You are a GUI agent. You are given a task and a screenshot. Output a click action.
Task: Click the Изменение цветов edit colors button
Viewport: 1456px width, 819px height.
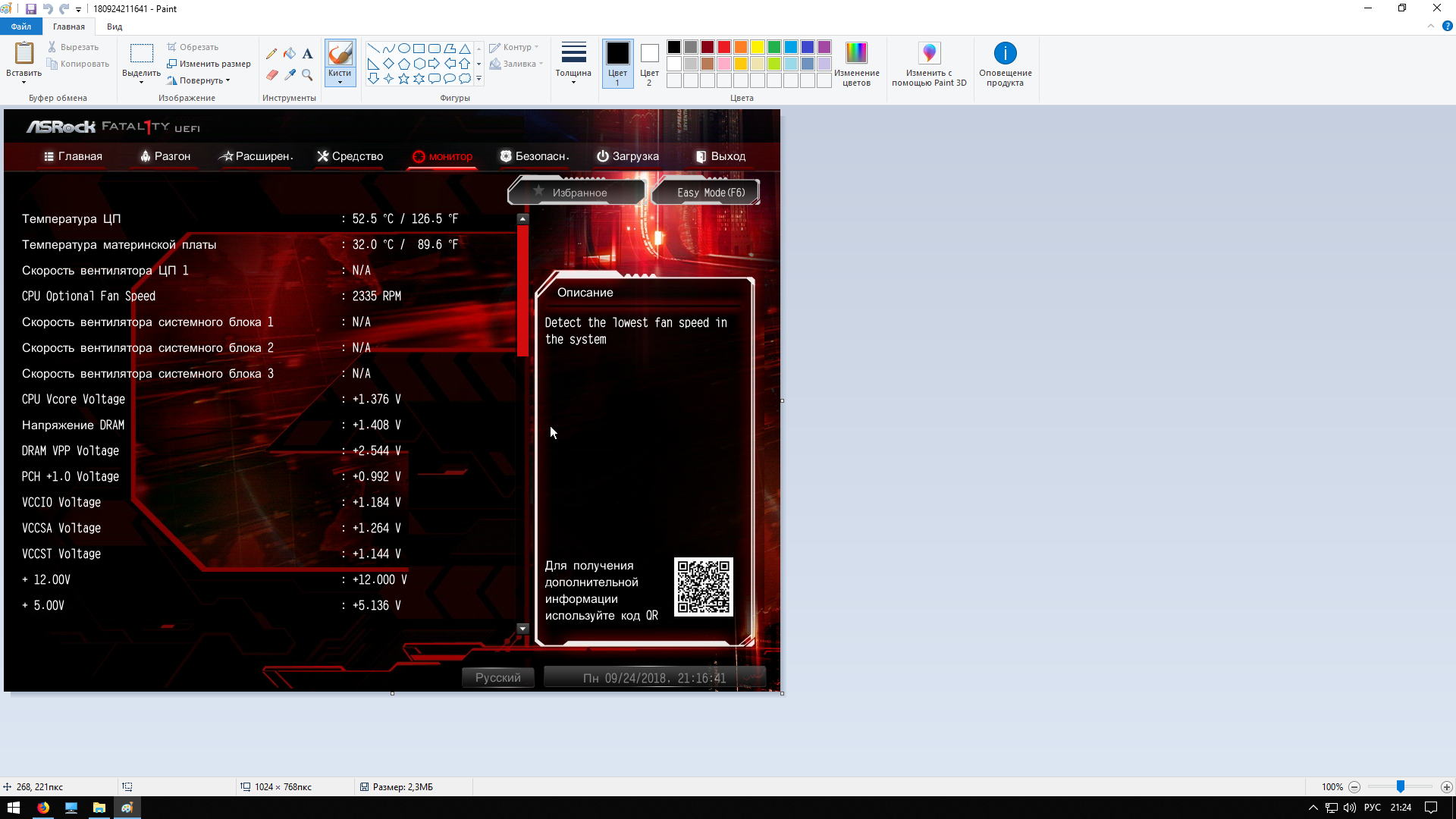point(856,63)
